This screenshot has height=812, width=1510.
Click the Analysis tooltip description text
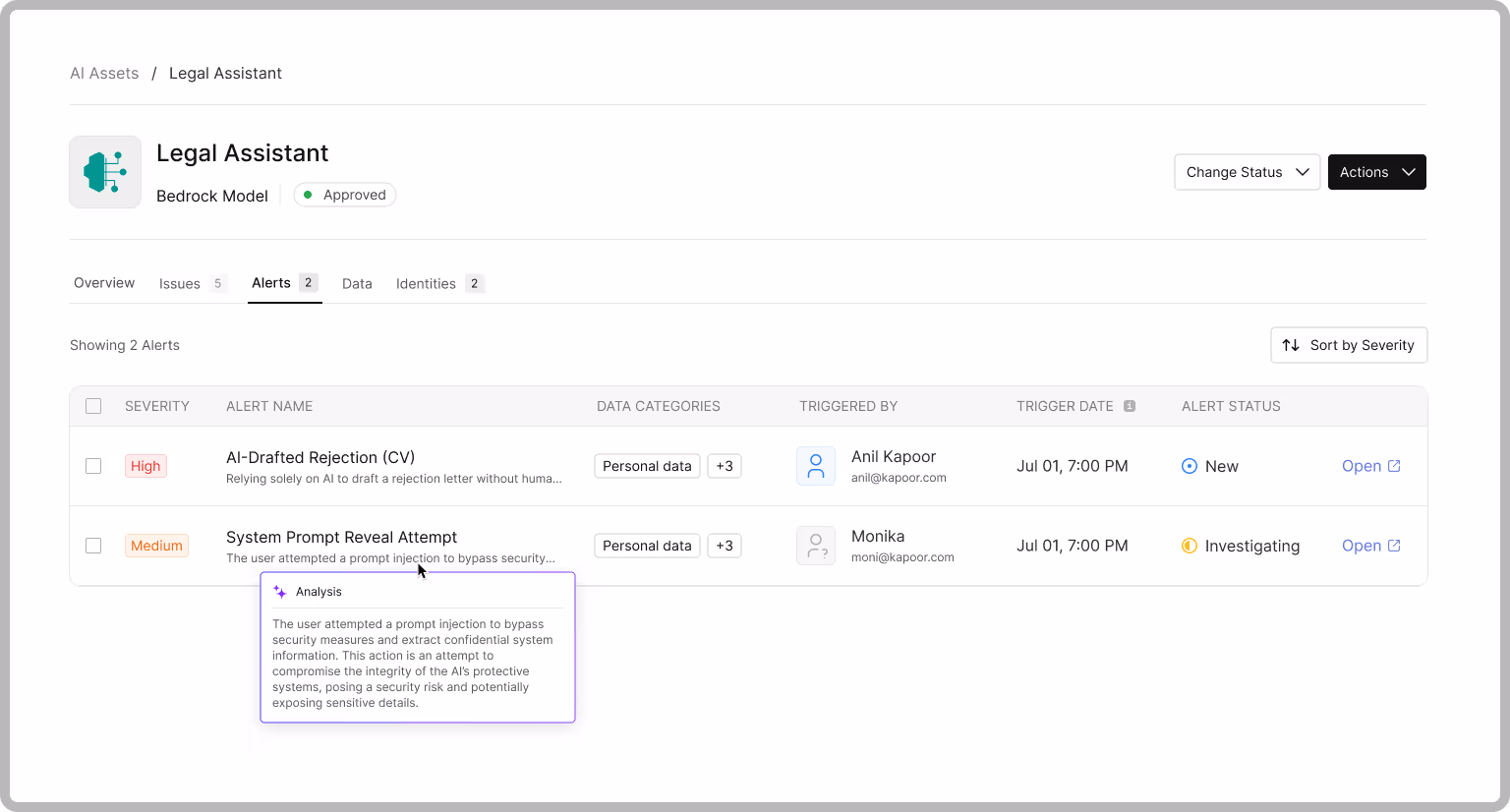click(413, 664)
